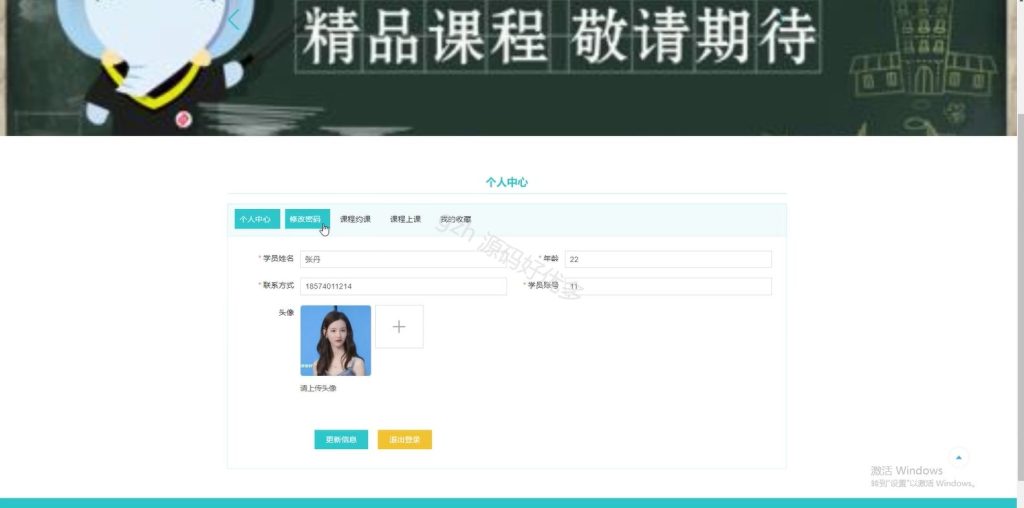Switch to the 修改密码 tab
The image size is (1024, 508).
(x=307, y=219)
